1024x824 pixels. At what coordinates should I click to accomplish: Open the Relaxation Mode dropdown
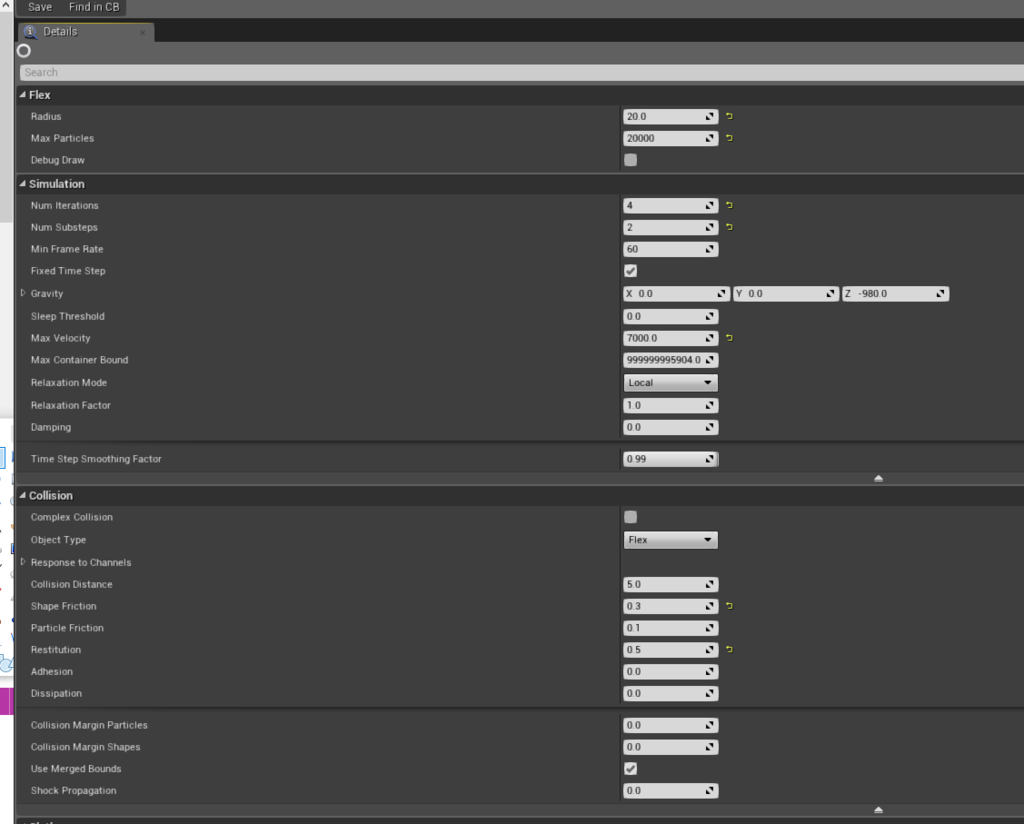click(671, 383)
